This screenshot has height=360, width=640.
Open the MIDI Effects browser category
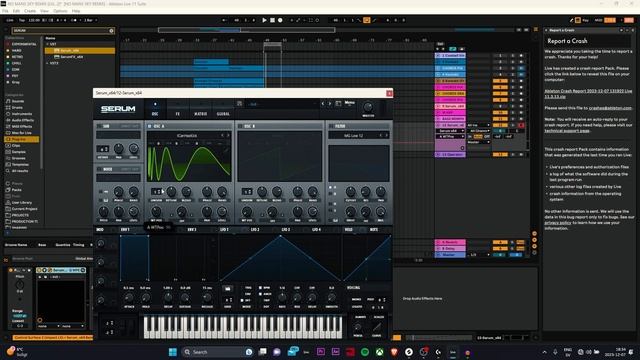pyautogui.click(x=22, y=127)
